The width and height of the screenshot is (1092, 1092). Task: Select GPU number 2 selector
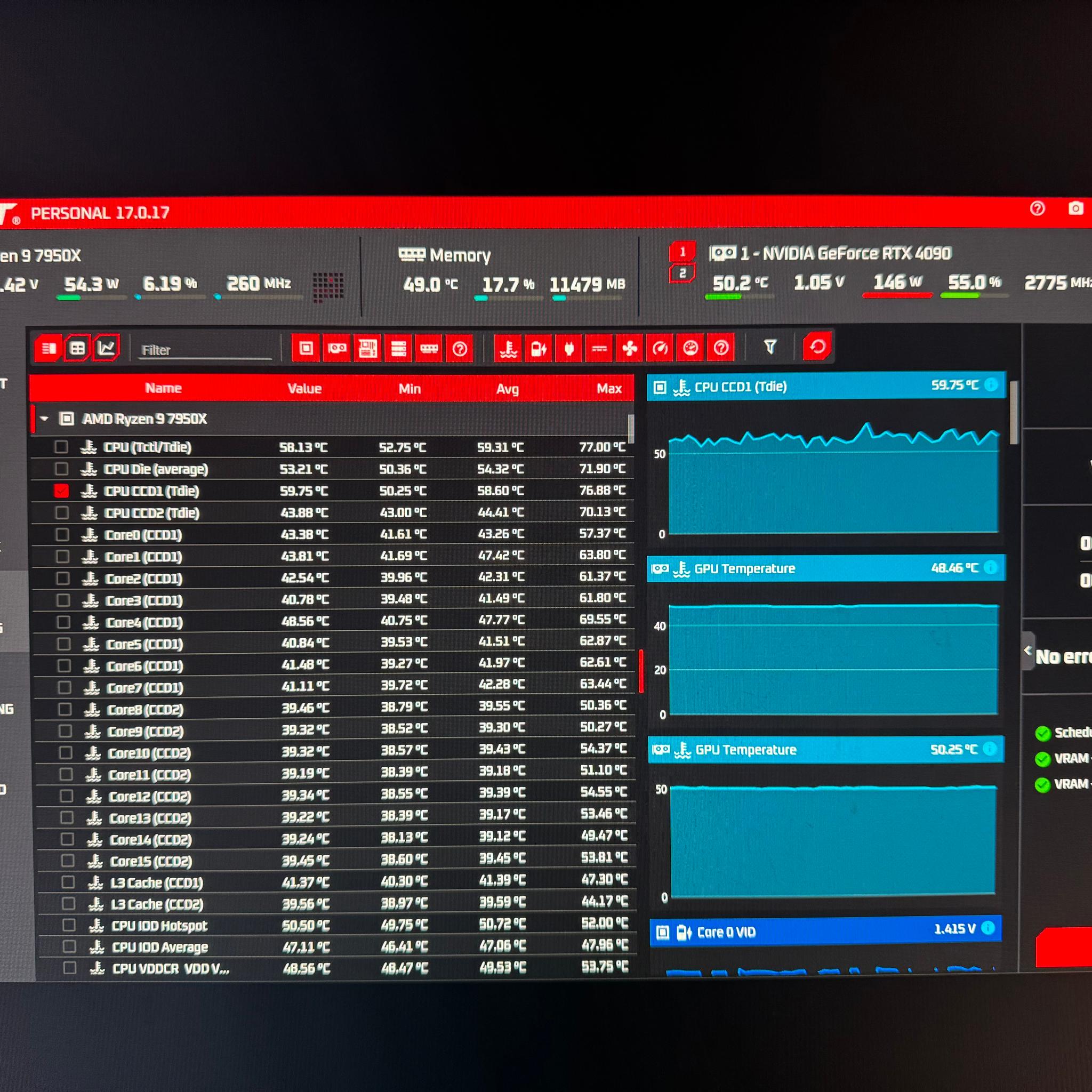[682, 274]
